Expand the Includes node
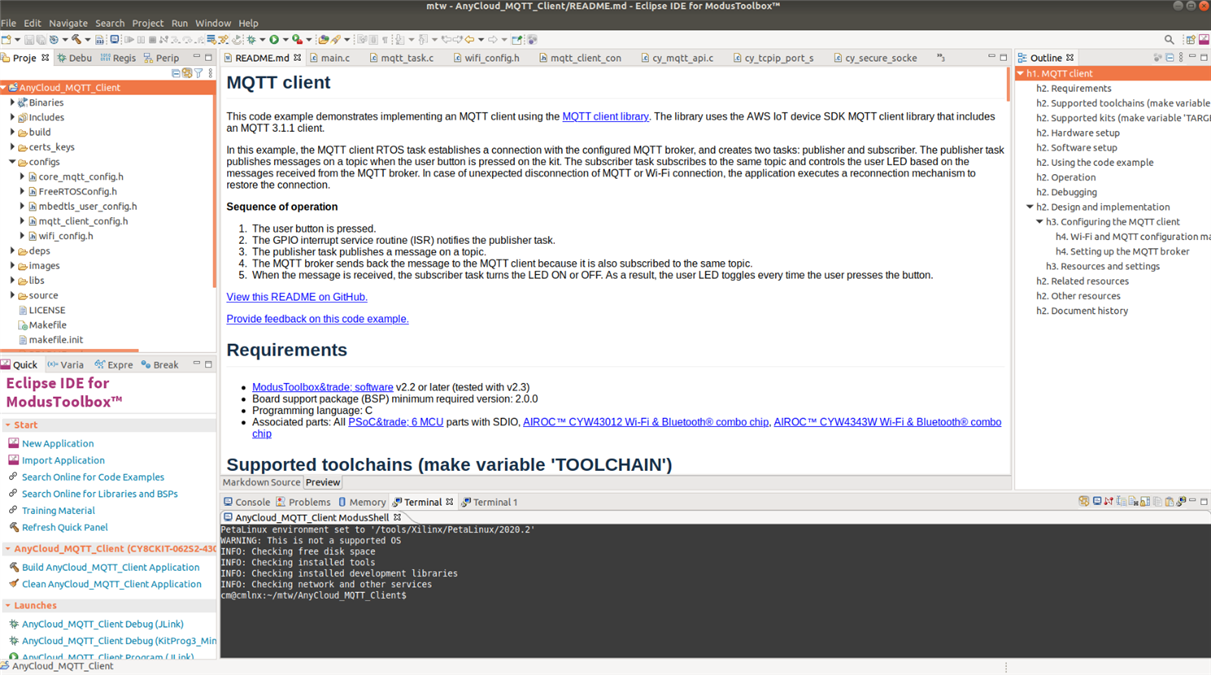Image resolution: width=1211 pixels, height=675 pixels. [12, 117]
